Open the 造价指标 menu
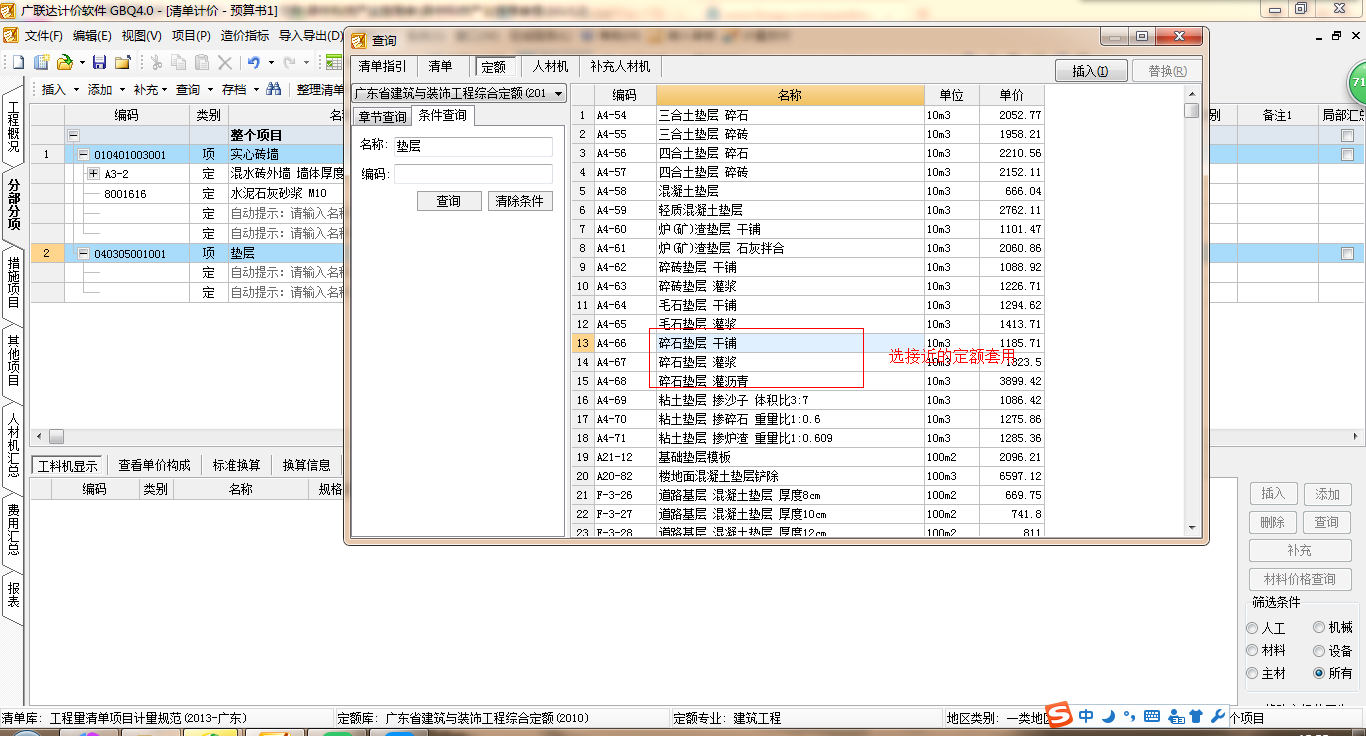This screenshot has width=1366, height=736. (245, 36)
